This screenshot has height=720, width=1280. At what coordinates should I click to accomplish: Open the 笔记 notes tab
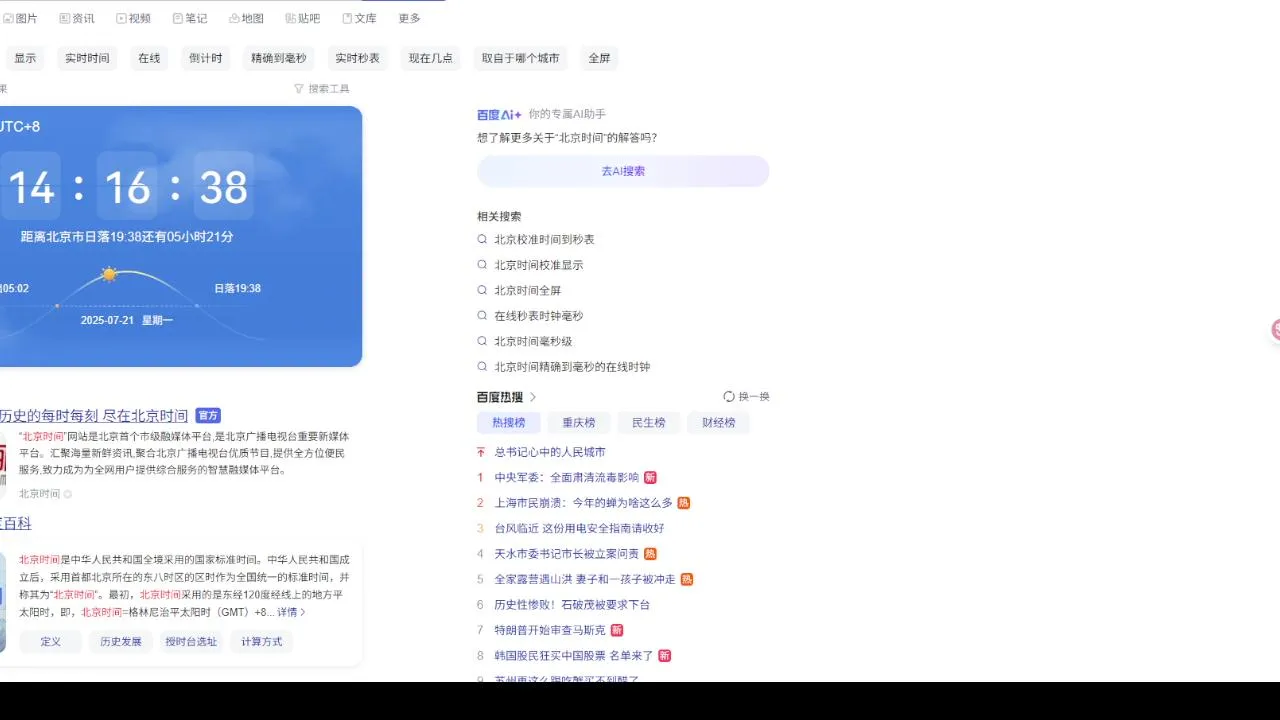(x=190, y=18)
